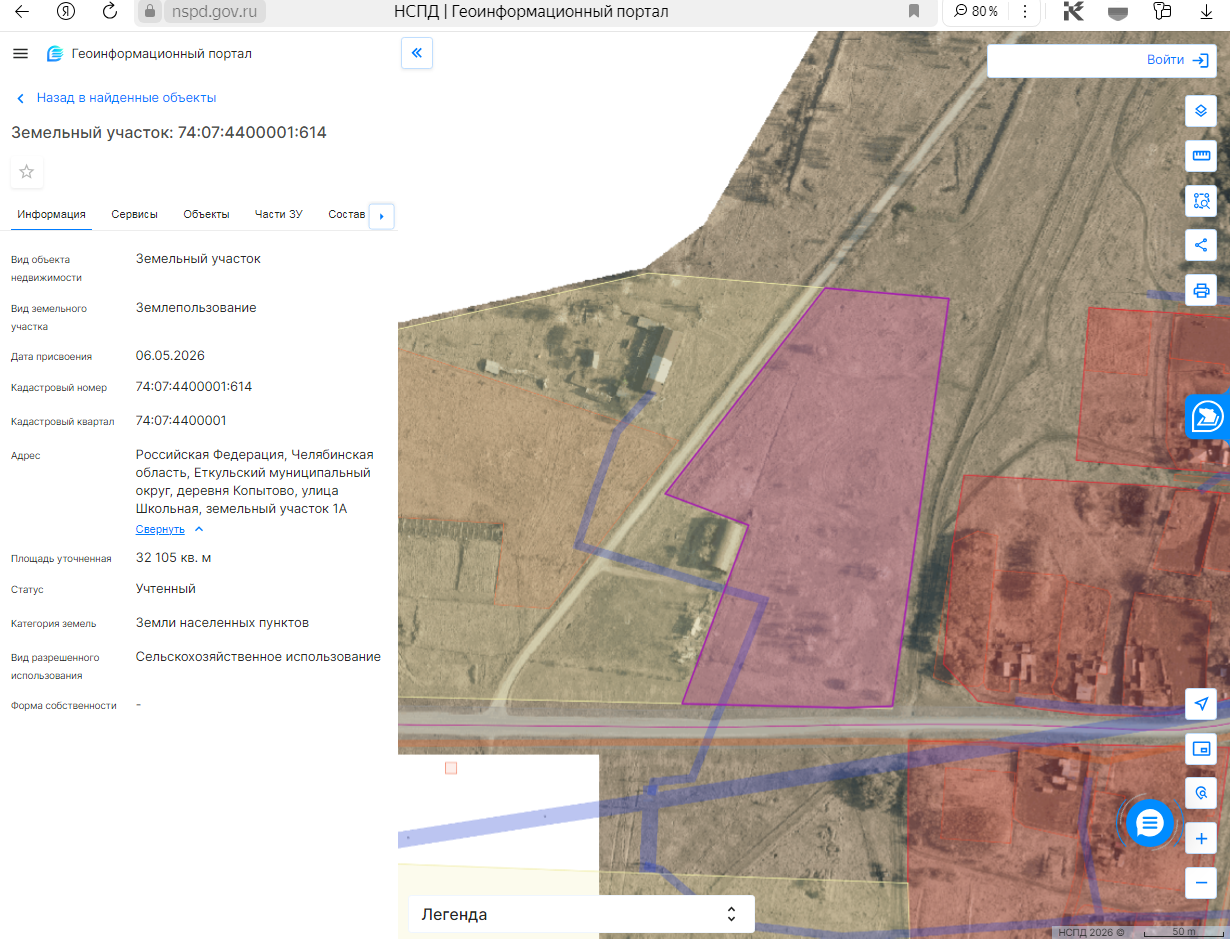The image size is (1230, 939).
Task: Open the chat support bubble
Action: [x=1150, y=823]
